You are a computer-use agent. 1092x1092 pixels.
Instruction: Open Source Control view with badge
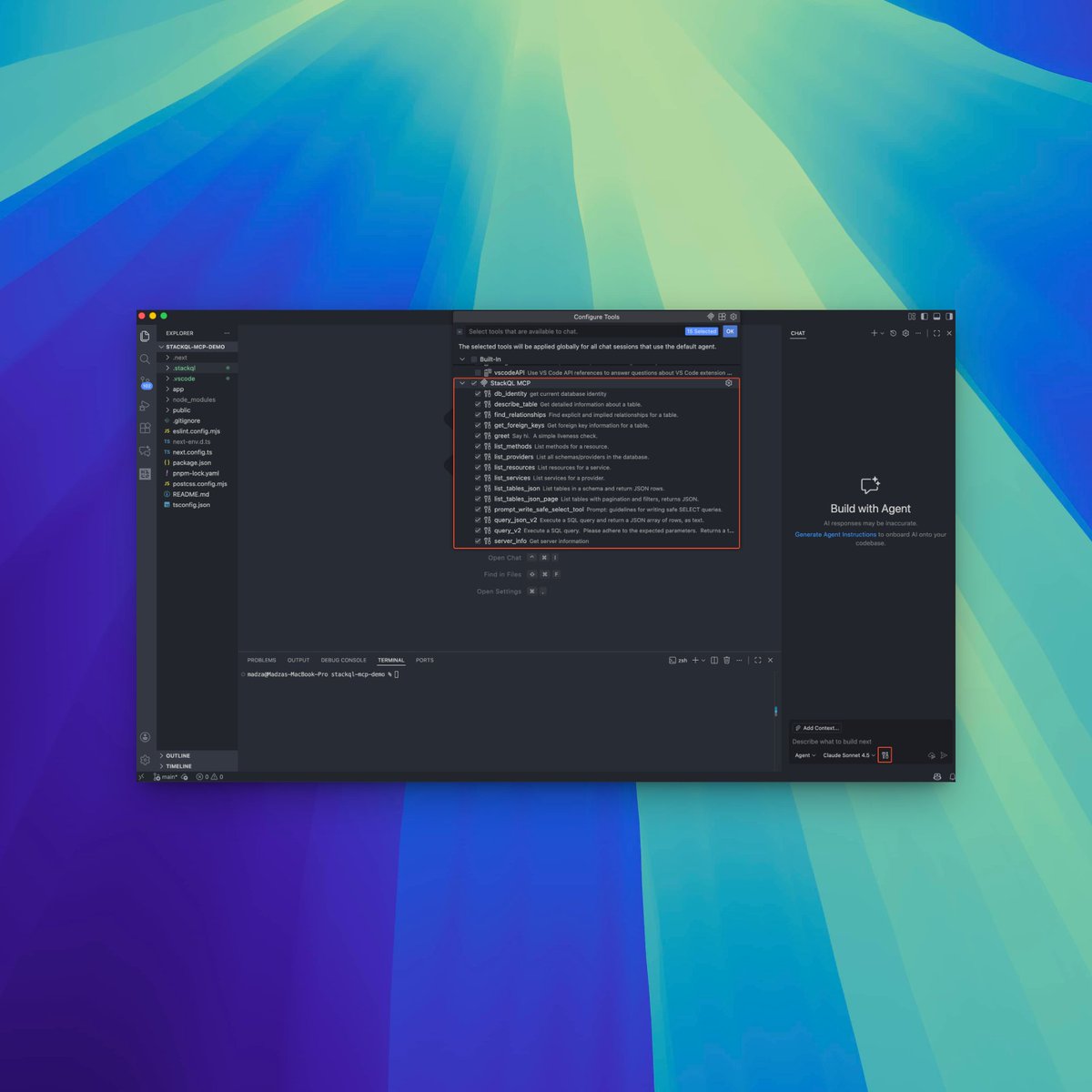145,382
